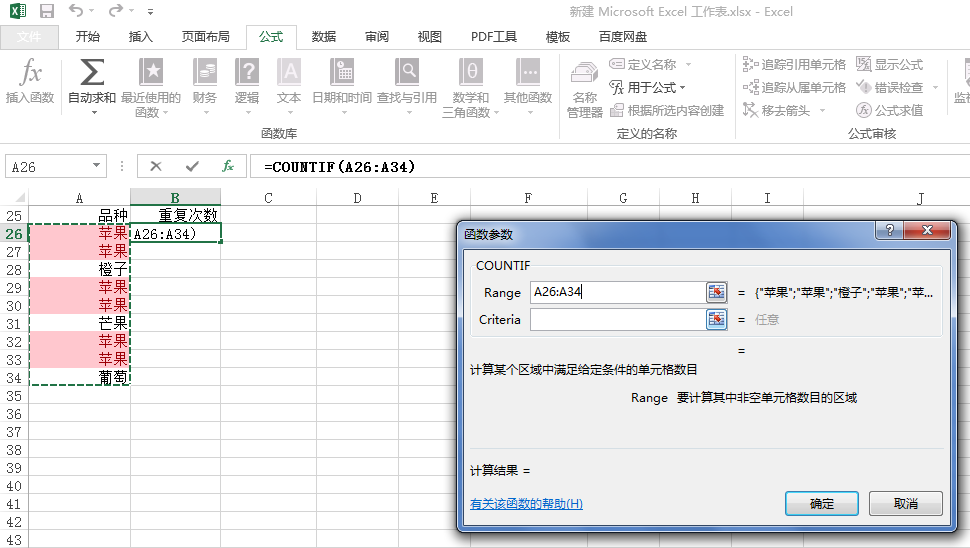Switch to the Insert (插入) tab
Screen dimensions: 970x548
click(140, 36)
